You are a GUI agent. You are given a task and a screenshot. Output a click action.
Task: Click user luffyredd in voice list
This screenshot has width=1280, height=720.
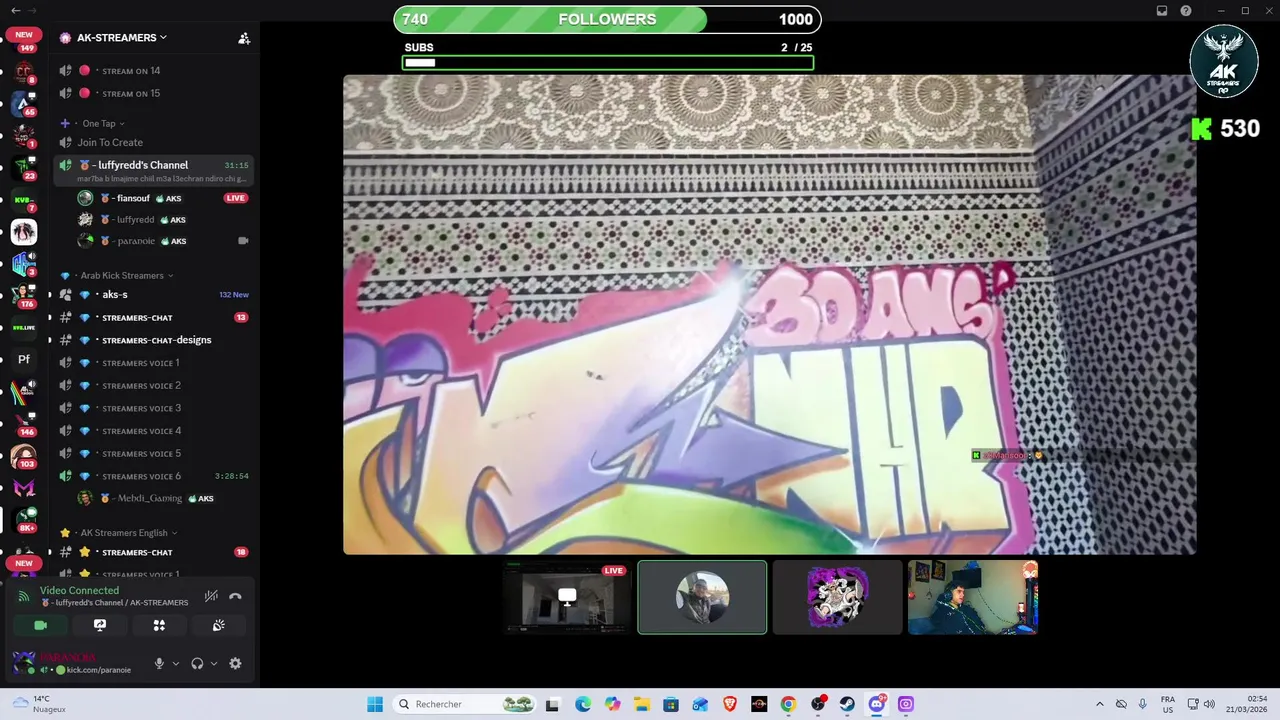(135, 219)
